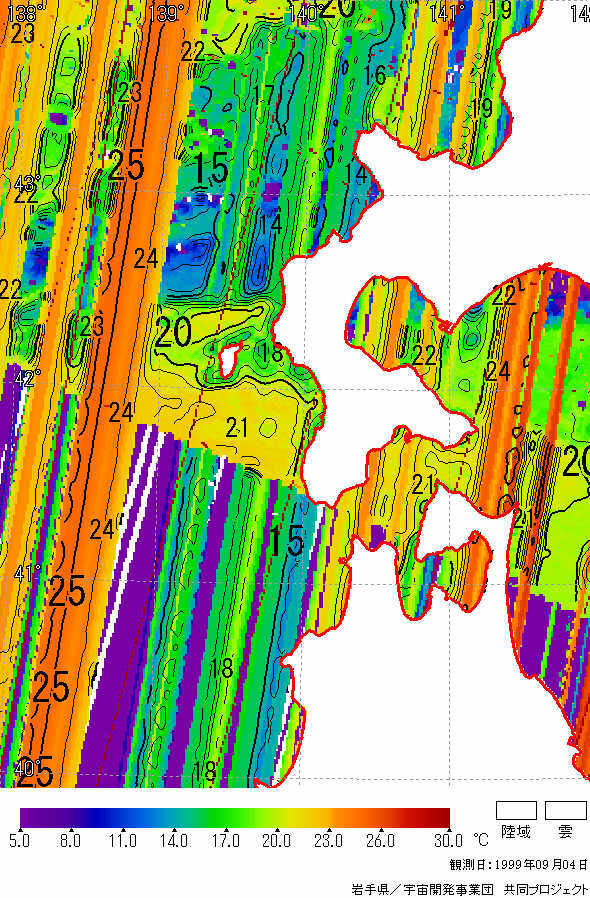The image size is (590, 898).
Task: Click the 26.0 color scale label
Action: (x=380, y=841)
